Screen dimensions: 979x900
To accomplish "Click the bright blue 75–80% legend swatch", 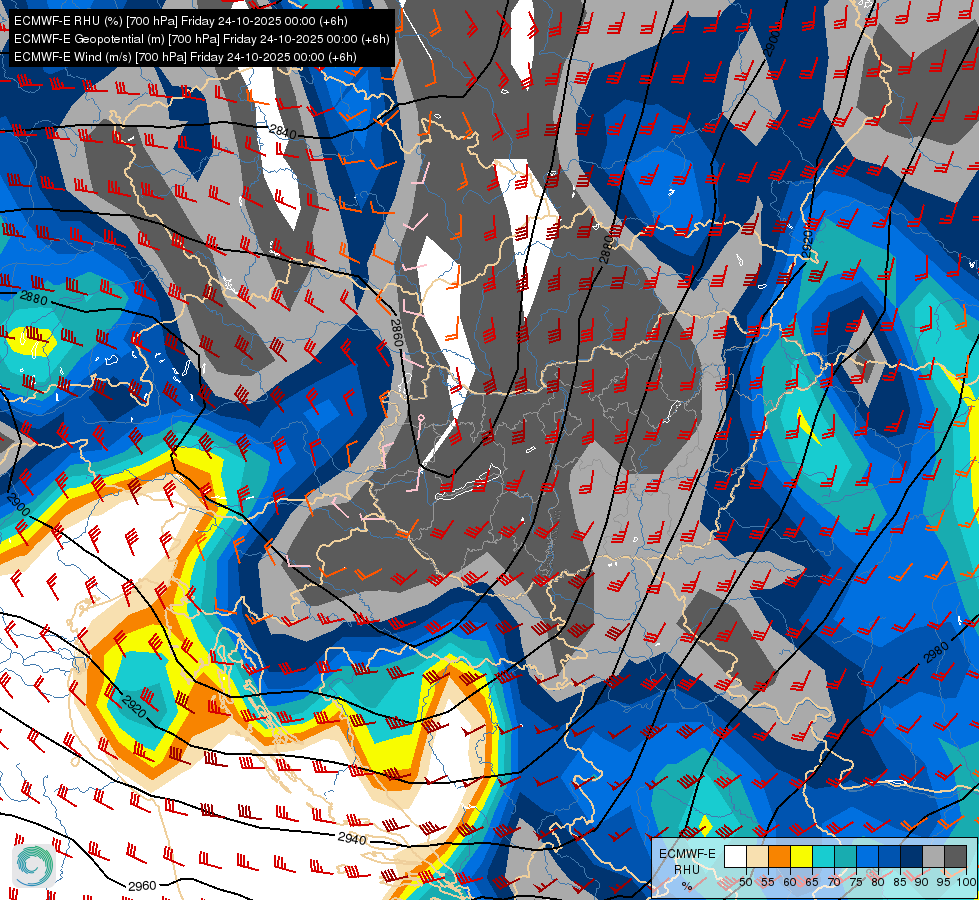I will 867,856.
